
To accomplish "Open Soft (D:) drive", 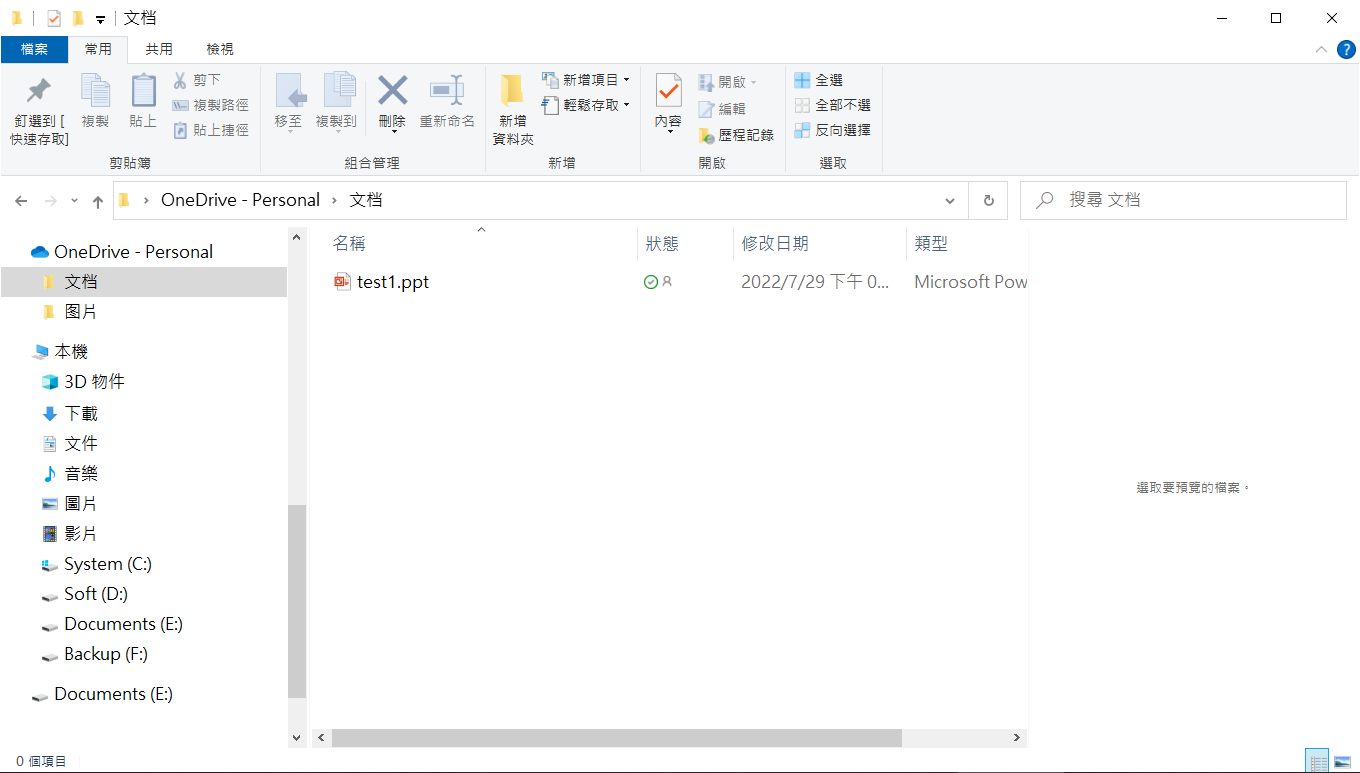I will point(95,594).
